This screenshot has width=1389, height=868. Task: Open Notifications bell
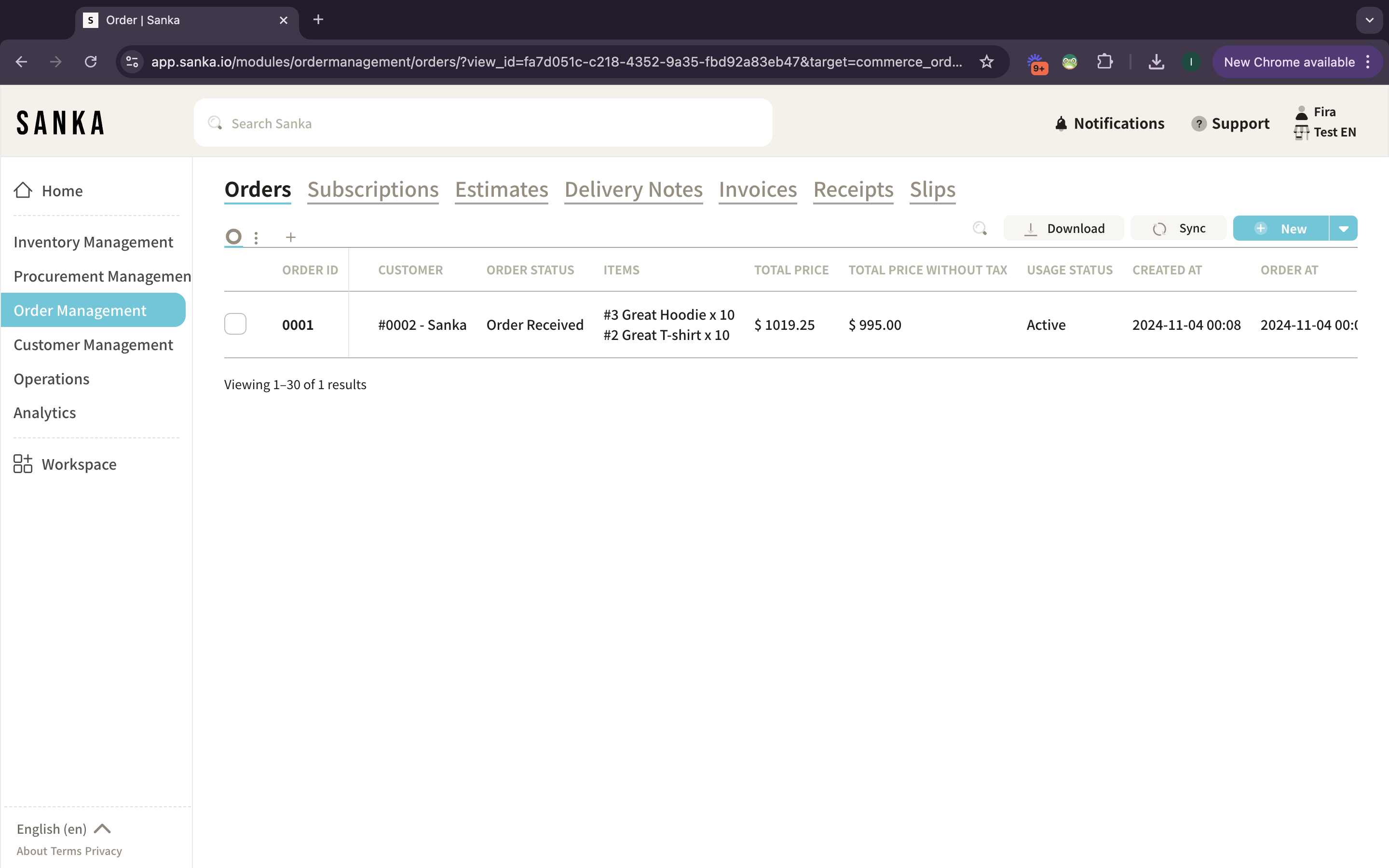click(1061, 123)
